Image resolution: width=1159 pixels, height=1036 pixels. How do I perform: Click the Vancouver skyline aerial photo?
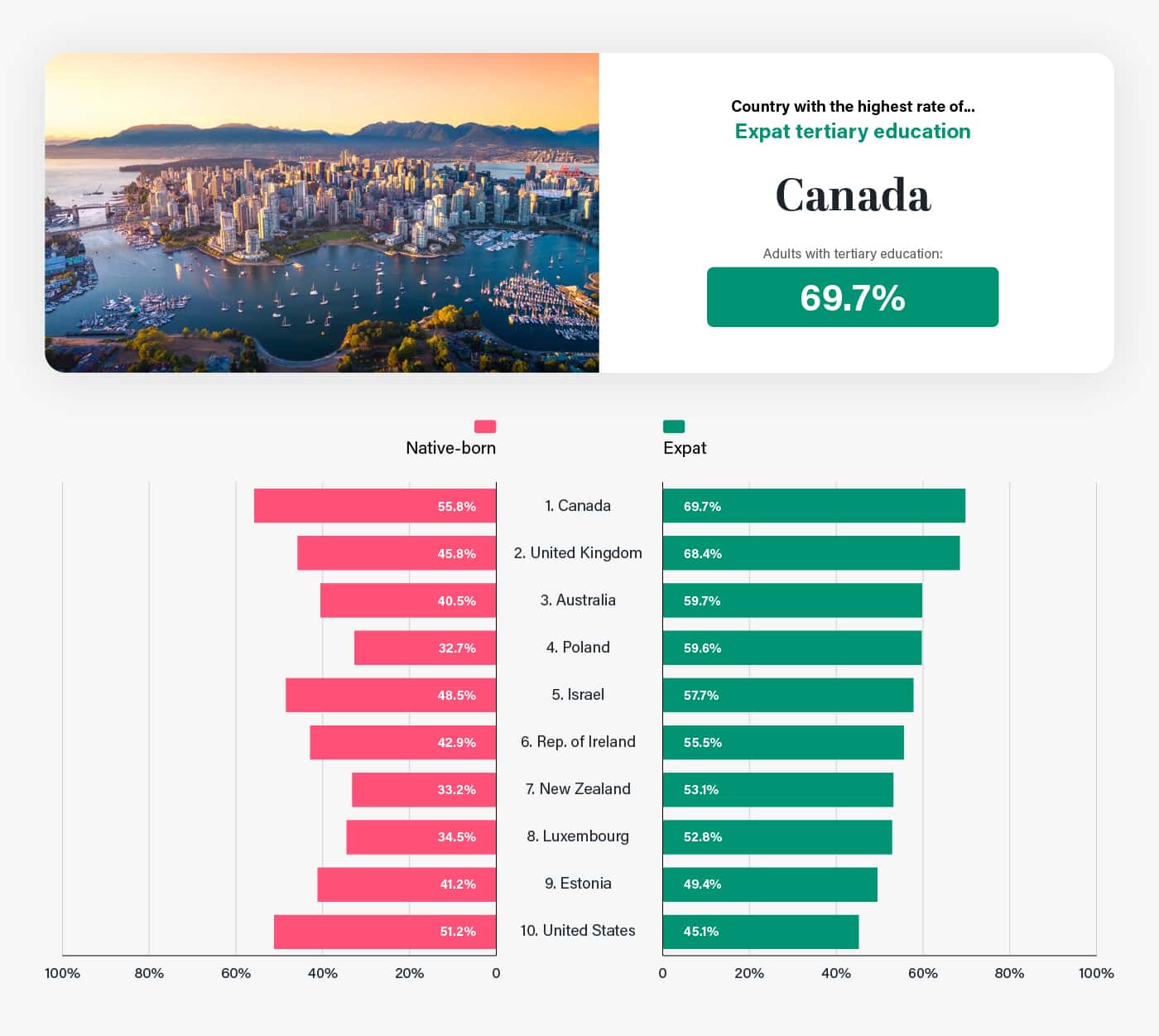[x=321, y=213]
